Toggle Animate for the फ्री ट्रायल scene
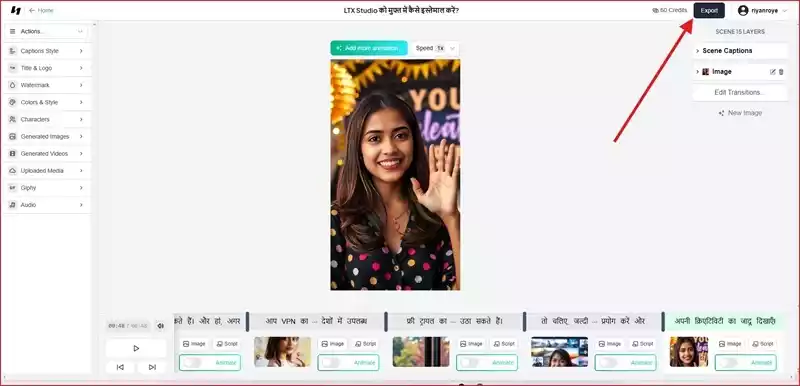 click(470, 363)
